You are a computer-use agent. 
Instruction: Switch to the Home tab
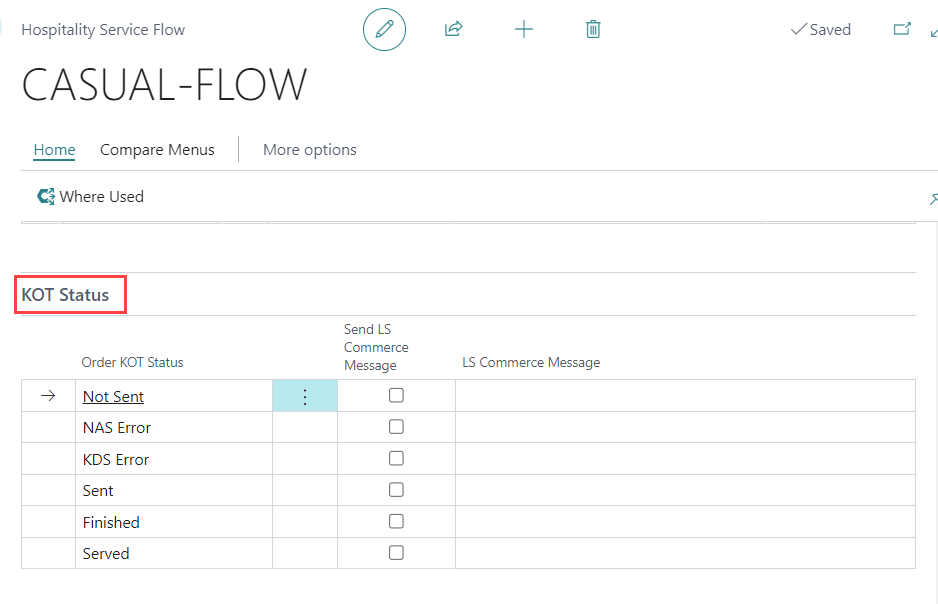click(x=54, y=149)
